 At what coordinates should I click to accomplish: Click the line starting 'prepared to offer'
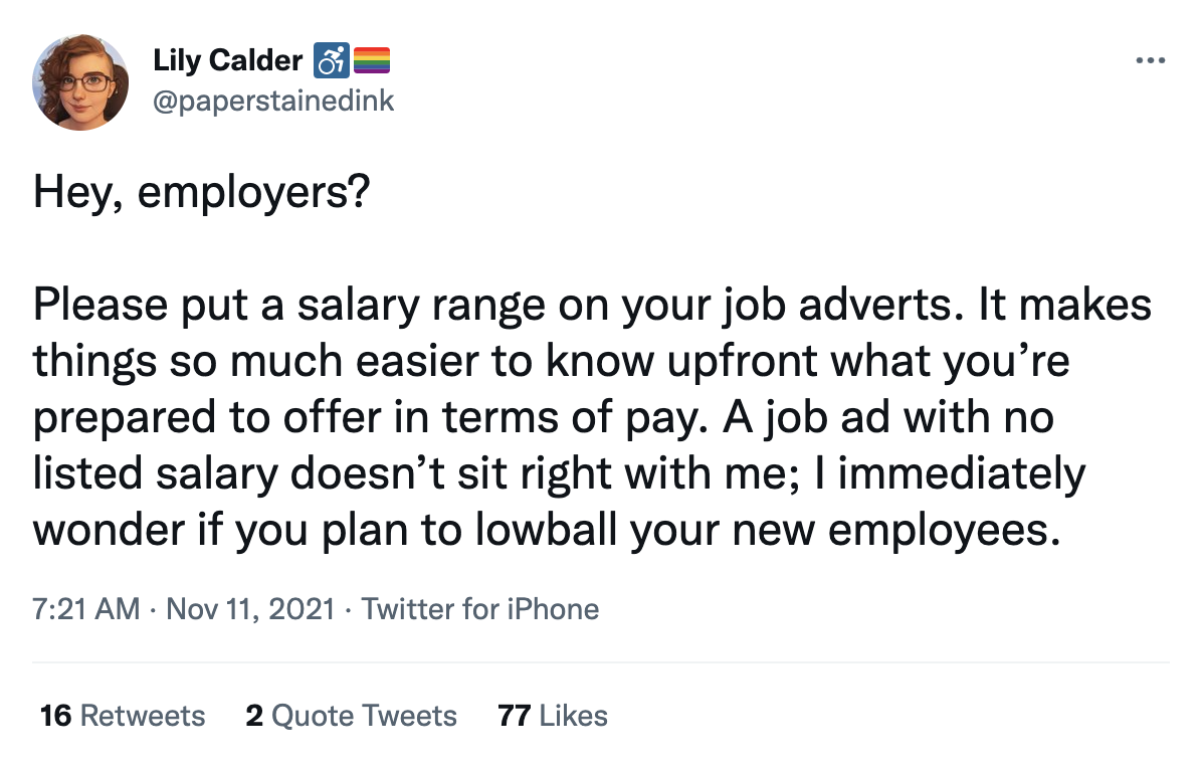tap(543, 418)
